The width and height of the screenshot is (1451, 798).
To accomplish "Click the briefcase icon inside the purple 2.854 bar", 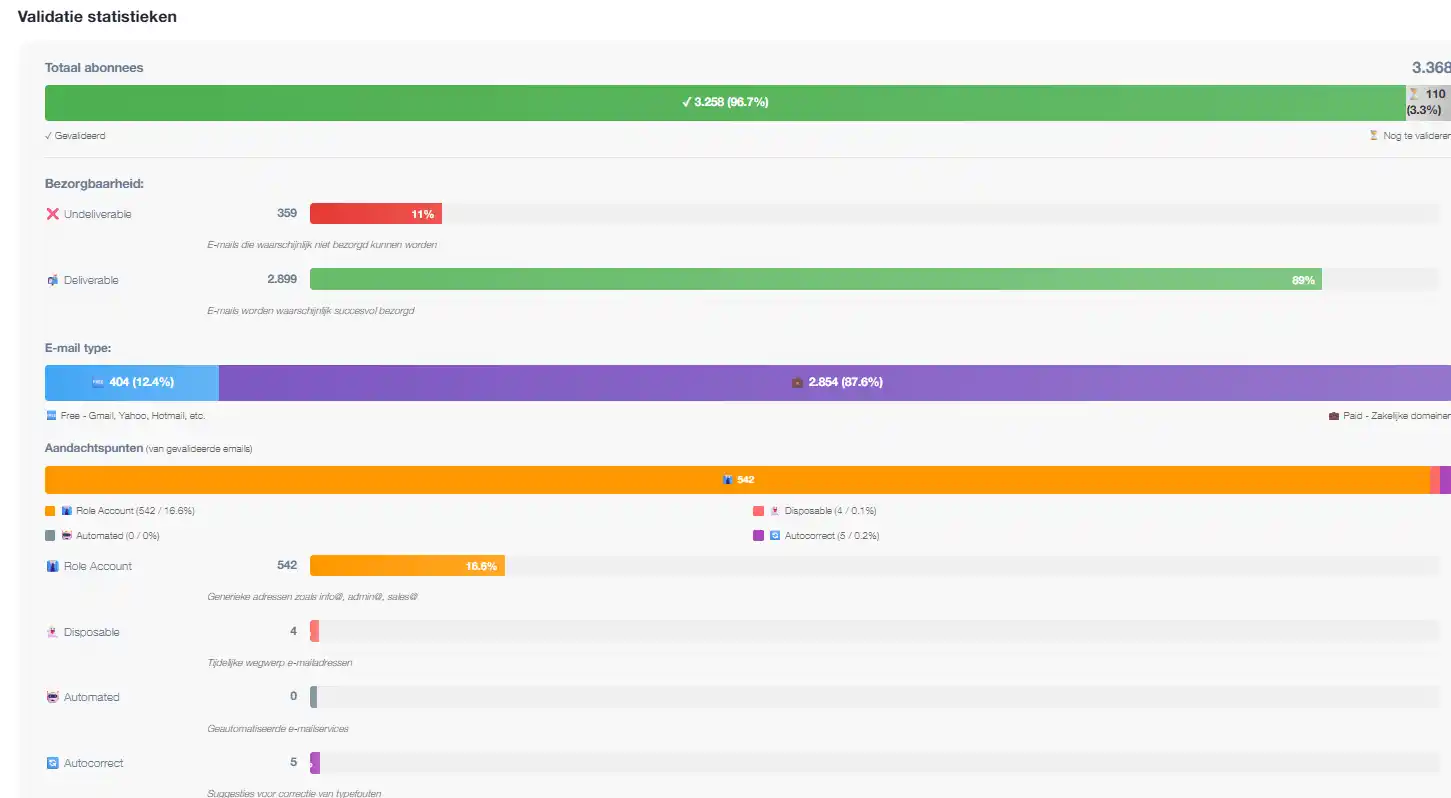I will coord(797,382).
